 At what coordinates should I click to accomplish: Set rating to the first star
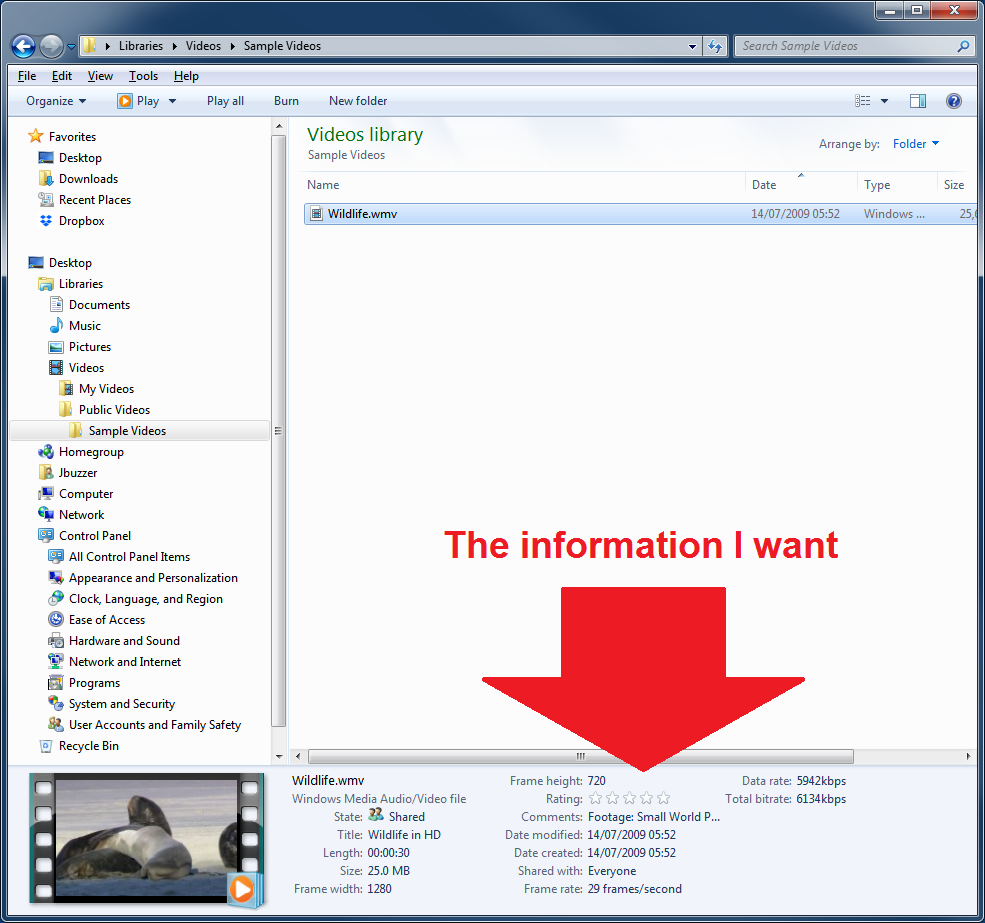tap(596, 799)
